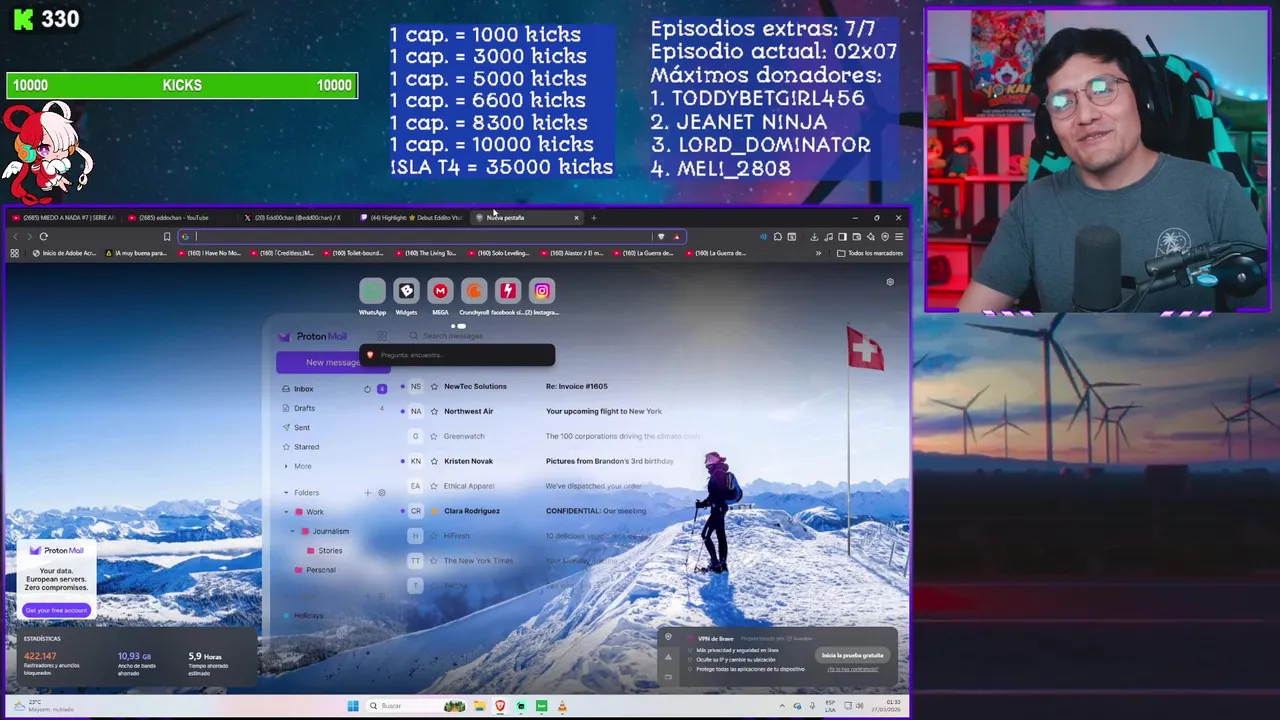Show hidden system tray icons chevron
Image resolution: width=1280 pixels, height=720 pixels.
pyautogui.click(x=782, y=706)
